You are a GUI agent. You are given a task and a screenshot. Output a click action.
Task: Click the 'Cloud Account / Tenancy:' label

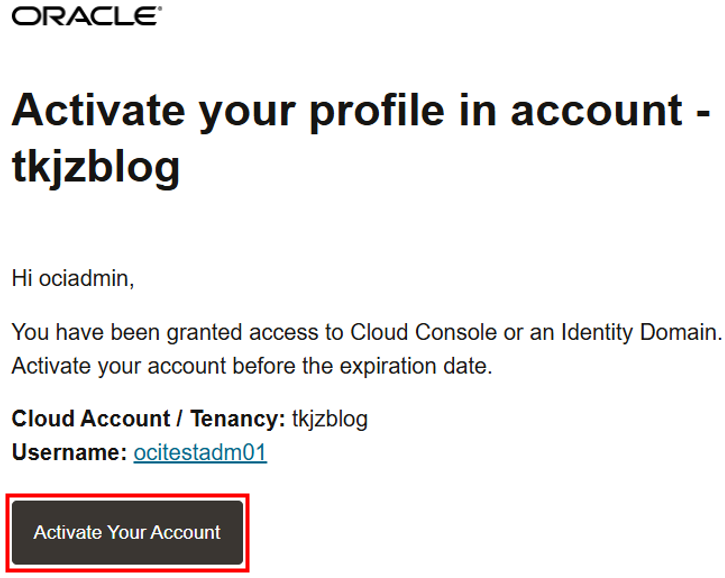pos(148,419)
